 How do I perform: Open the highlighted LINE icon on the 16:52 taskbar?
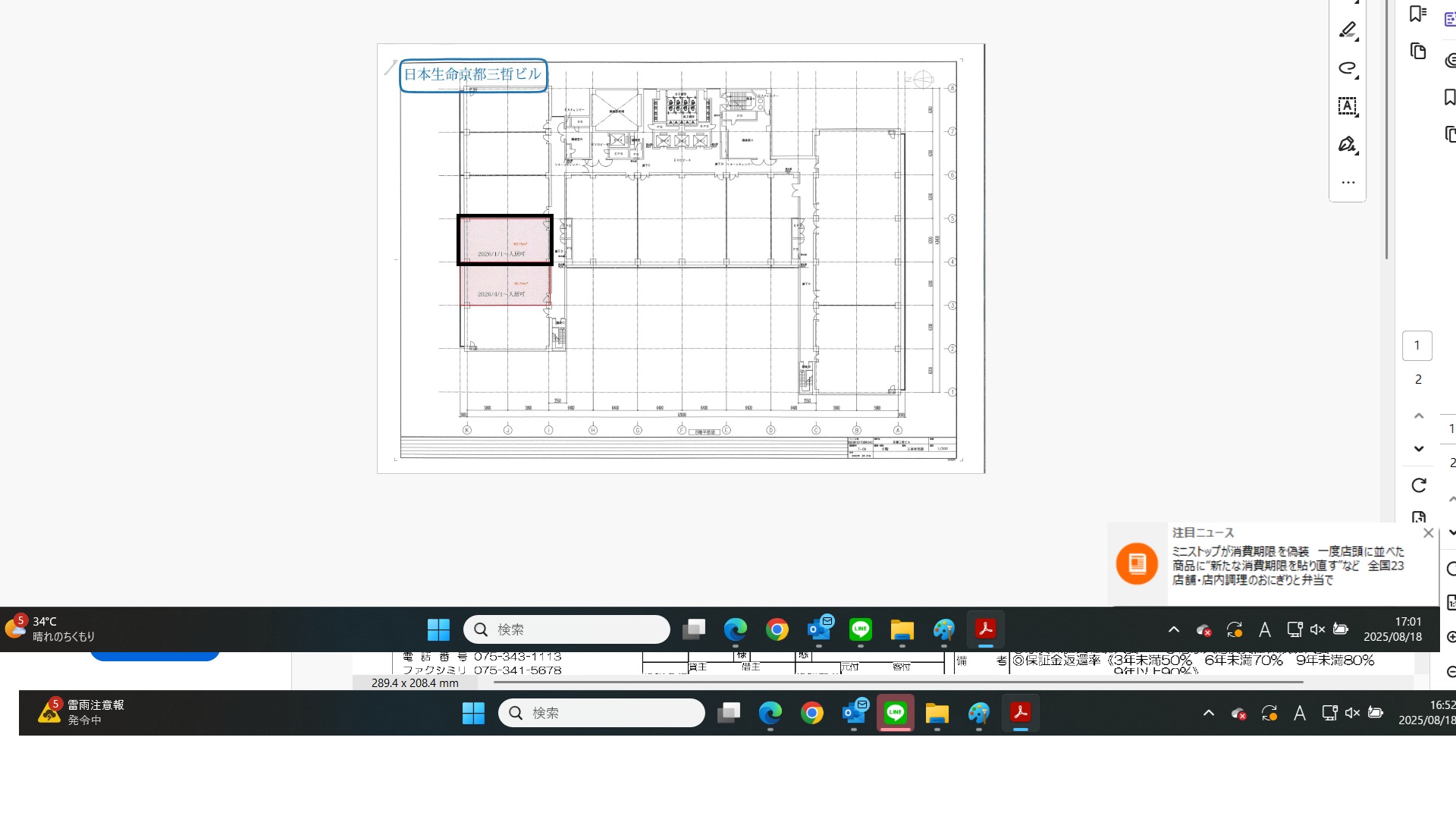coord(896,713)
